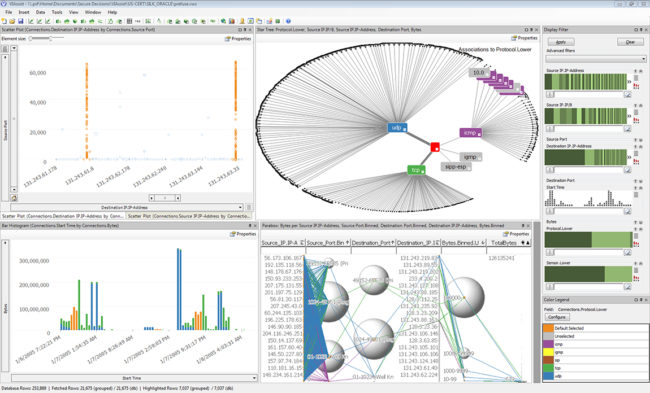Toggle gray box beside Sensor.Lower filter
The height and width of the screenshot is (393, 650).
636,270
